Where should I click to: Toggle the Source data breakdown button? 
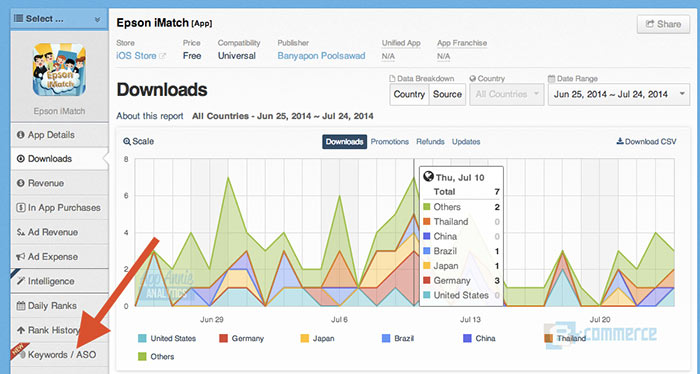click(447, 94)
